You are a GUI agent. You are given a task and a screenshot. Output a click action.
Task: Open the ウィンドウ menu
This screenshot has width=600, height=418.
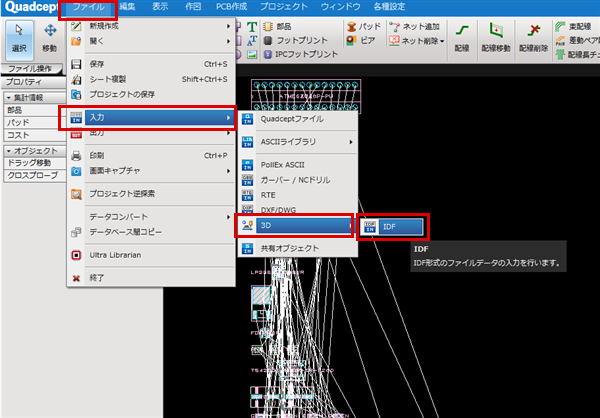click(x=341, y=7)
